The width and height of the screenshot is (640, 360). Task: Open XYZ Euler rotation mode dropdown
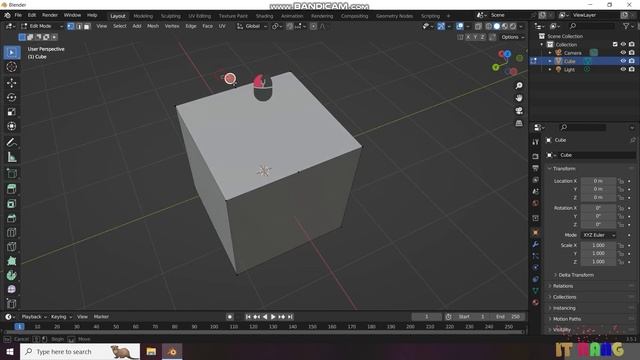598,235
